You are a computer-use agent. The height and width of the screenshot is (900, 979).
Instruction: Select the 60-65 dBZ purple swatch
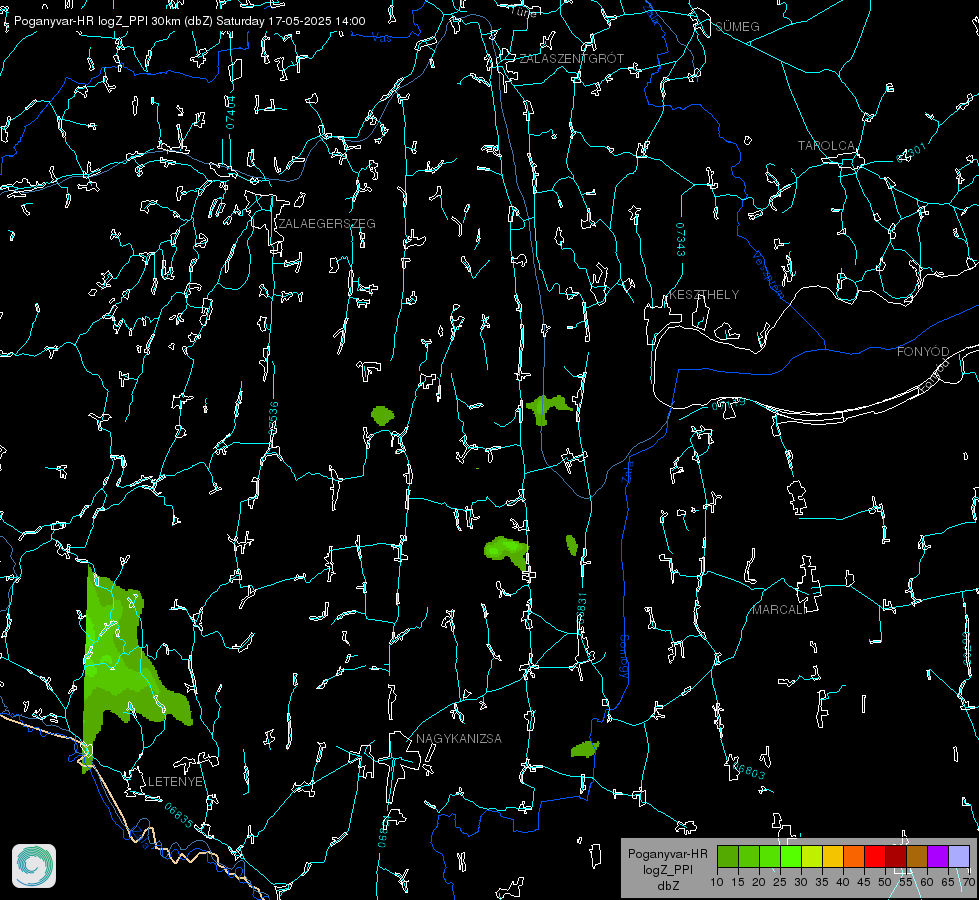coord(938,856)
